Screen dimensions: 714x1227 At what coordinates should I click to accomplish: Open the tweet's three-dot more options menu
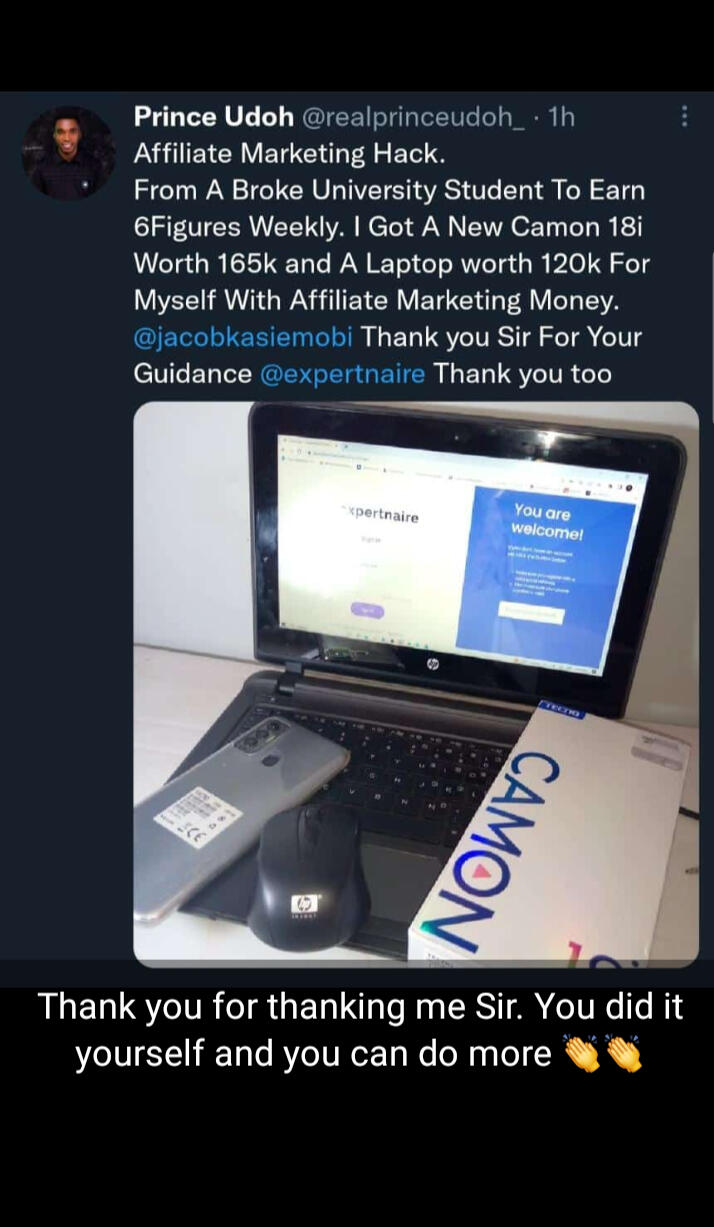(684, 117)
